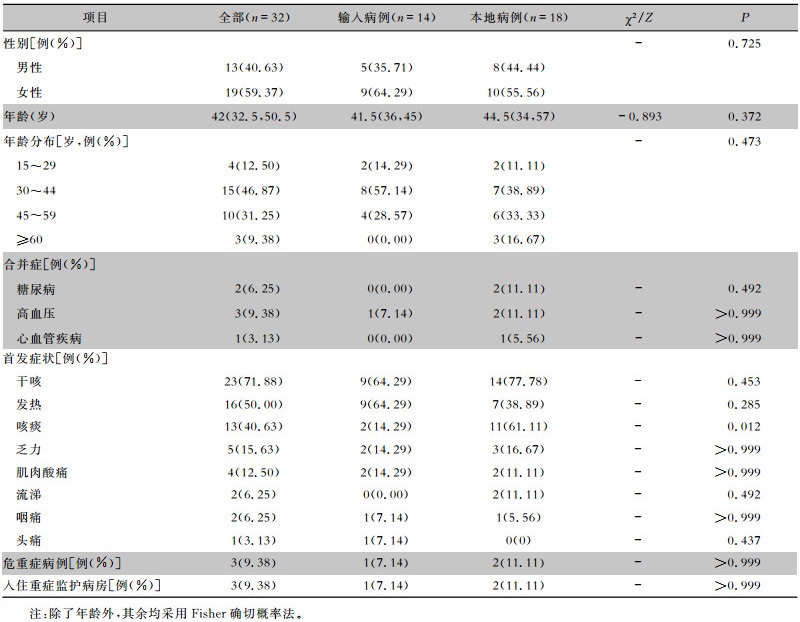The width and height of the screenshot is (800, 622).
Task: Select the P column header
Action: point(745,17)
